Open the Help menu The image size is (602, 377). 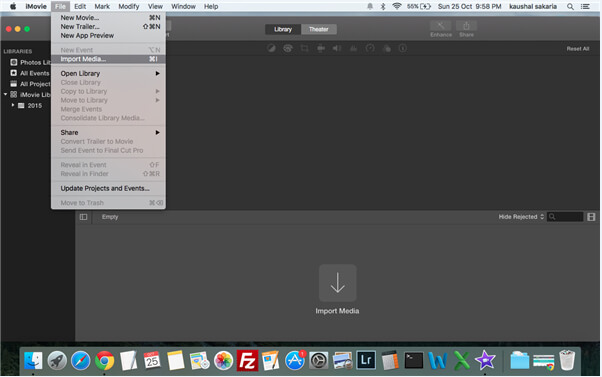211,7
